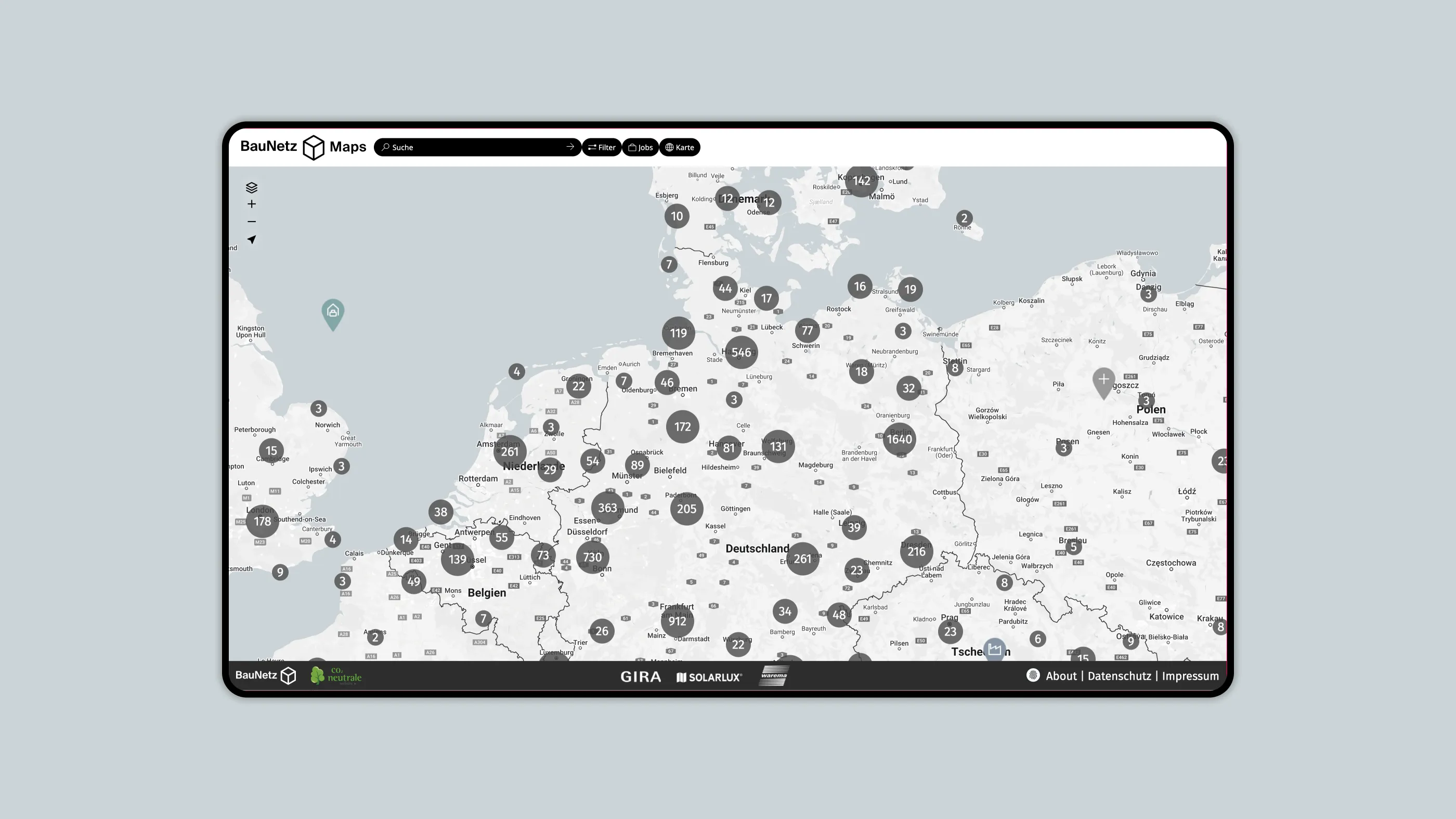Expand the 48 cluster near Bayreuth
1456x819 pixels.
(x=839, y=615)
